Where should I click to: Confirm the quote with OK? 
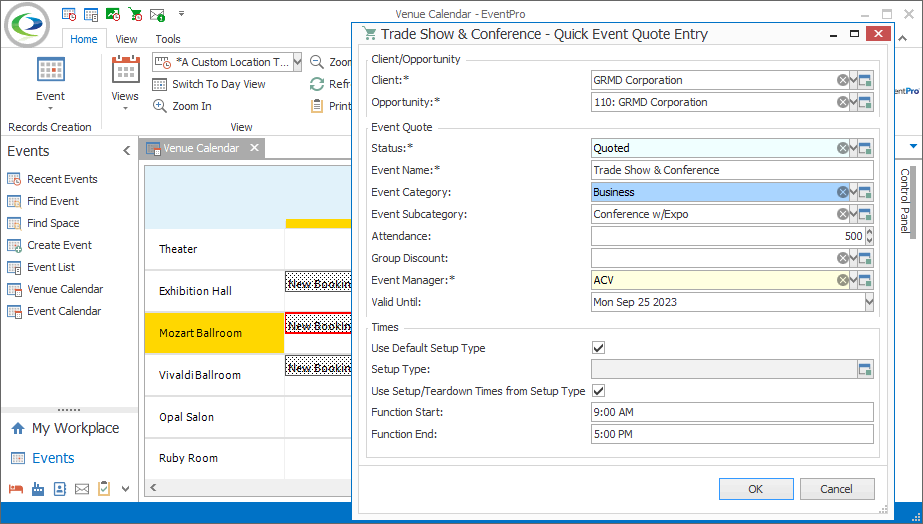(x=756, y=489)
